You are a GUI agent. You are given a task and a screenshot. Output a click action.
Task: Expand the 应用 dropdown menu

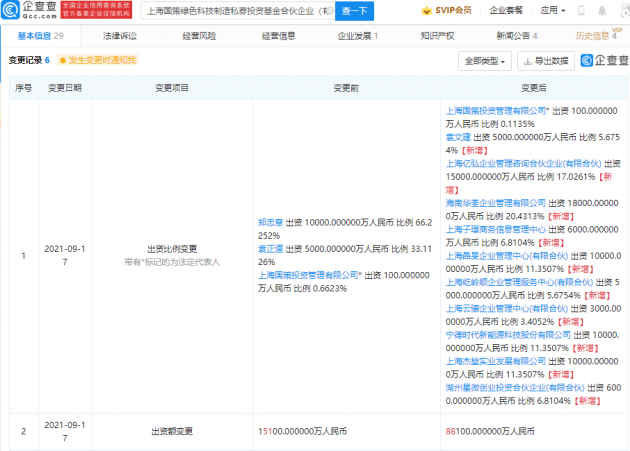(x=553, y=10)
